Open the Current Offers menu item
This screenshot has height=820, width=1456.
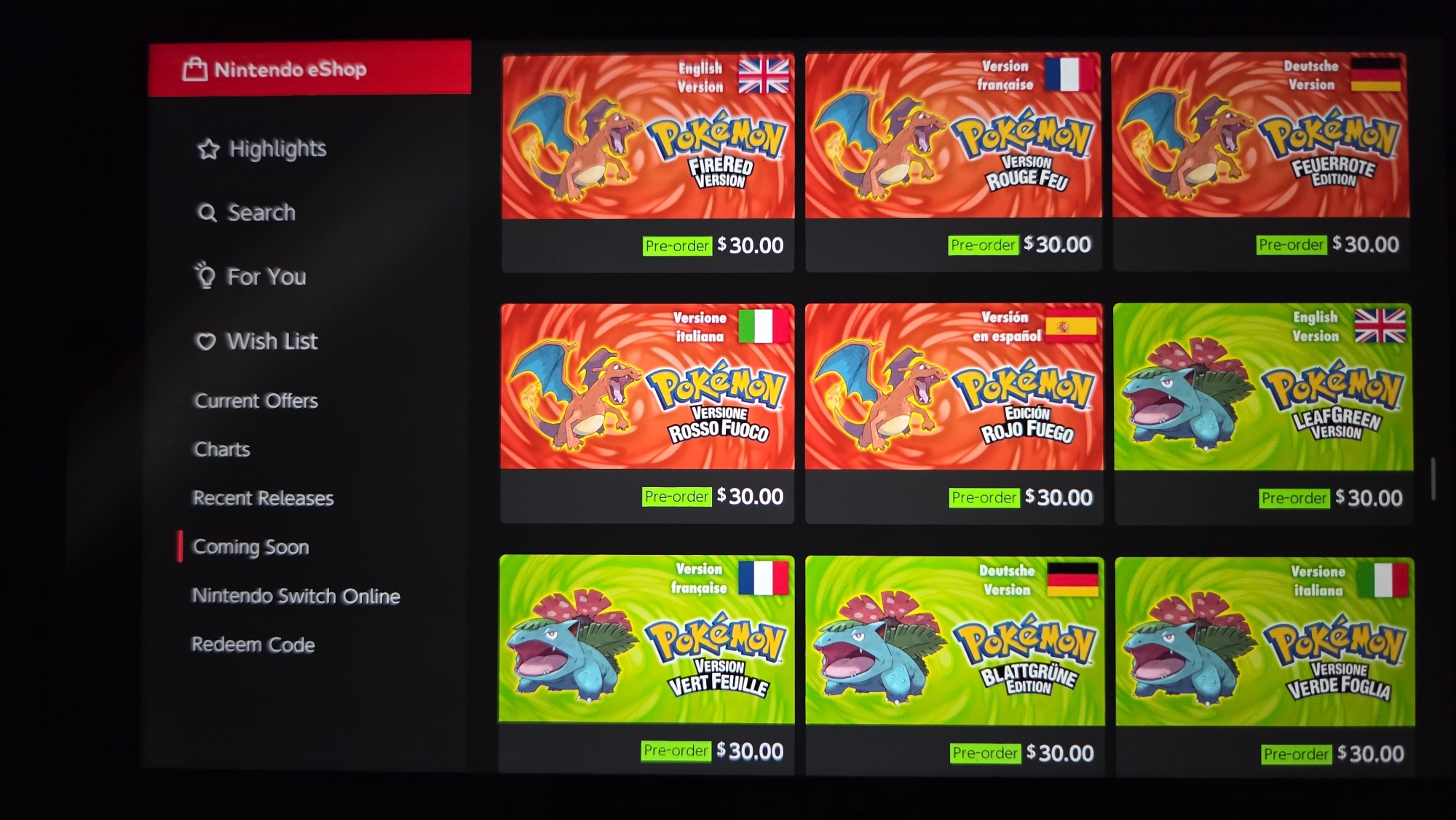[x=256, y=401]
